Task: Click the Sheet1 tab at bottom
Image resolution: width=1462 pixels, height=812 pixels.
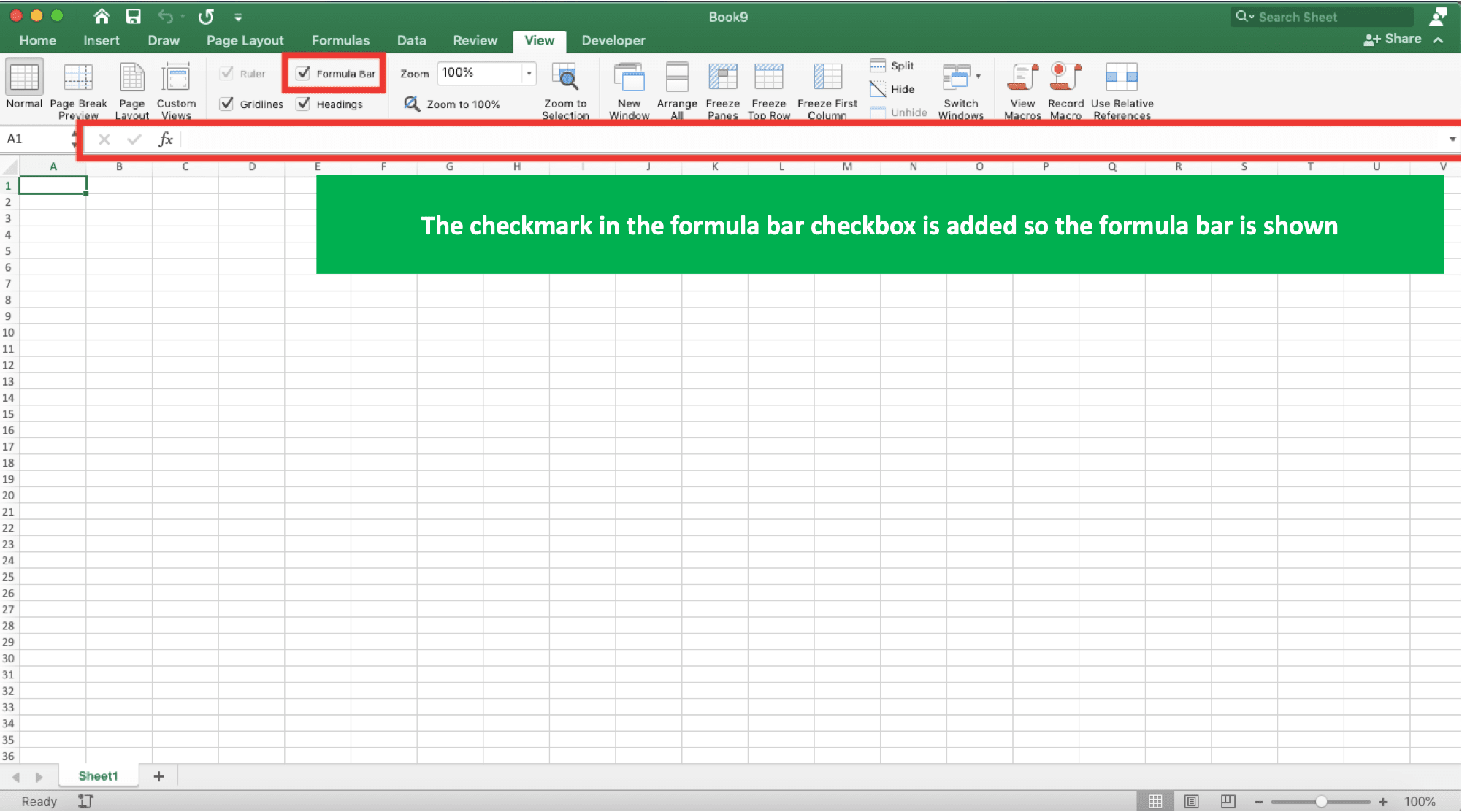Action: pos(97,776)
